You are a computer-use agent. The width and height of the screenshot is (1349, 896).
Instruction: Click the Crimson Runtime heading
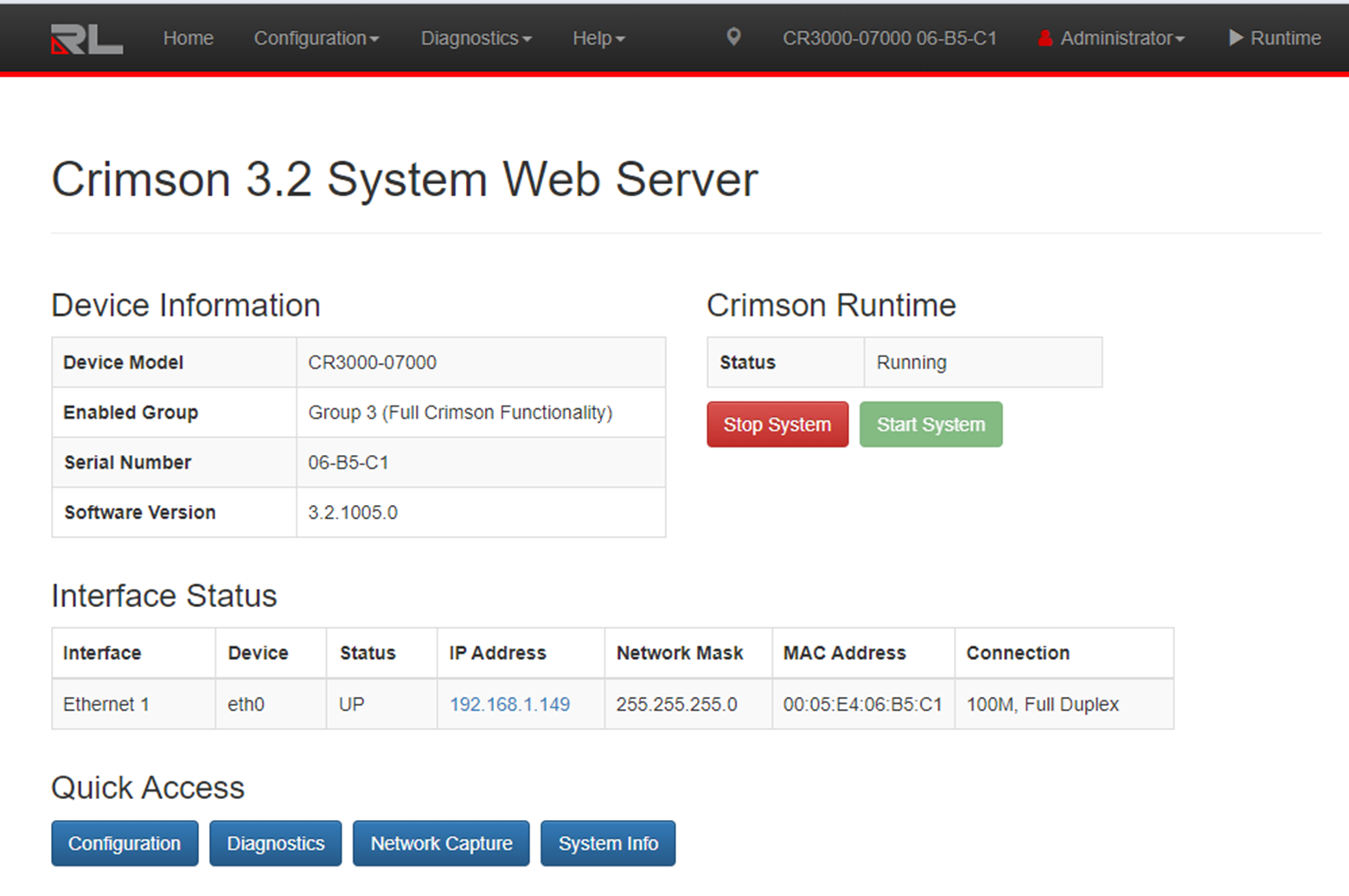coord(831,305)
